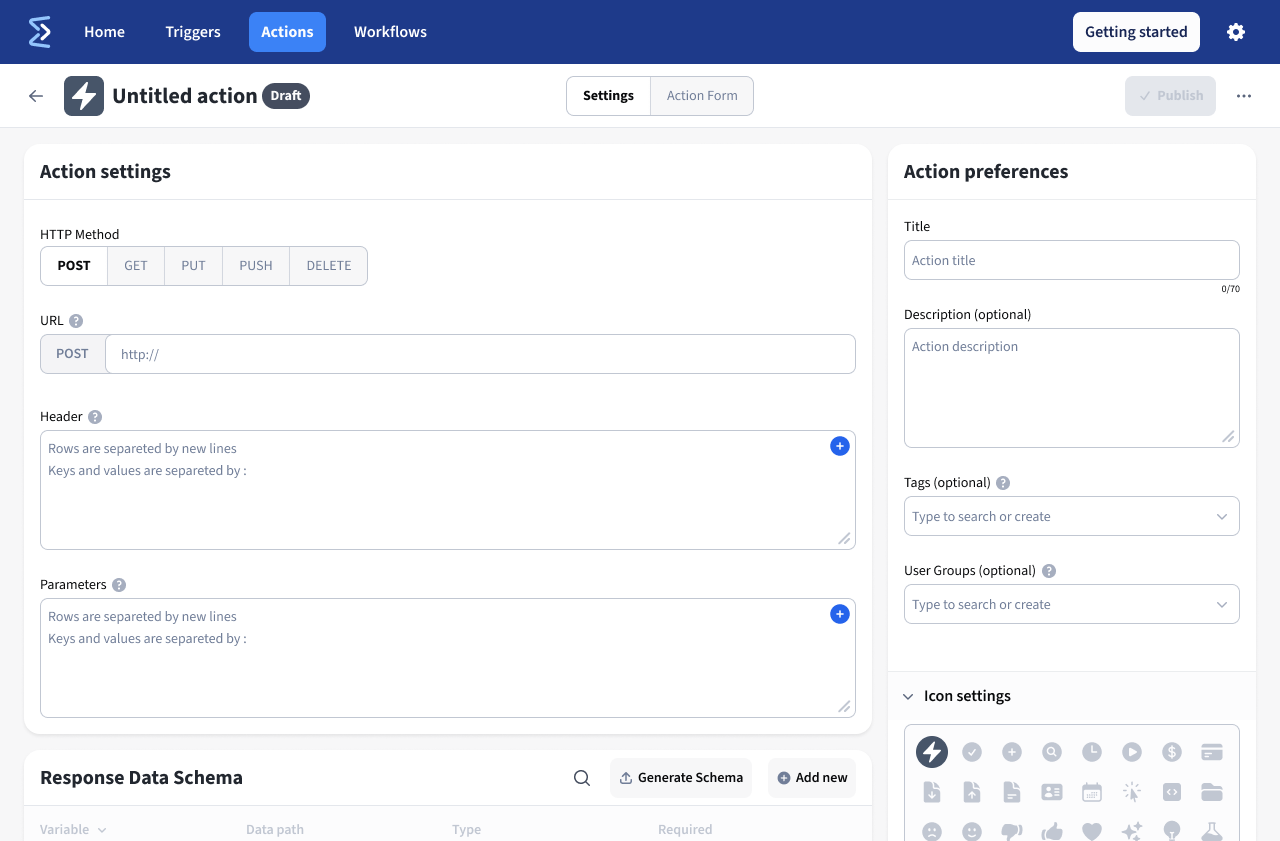Choose the calendar icon in Icon settings
The height and width of the screenshot is (841, 1280).
tap(1092, 792)
